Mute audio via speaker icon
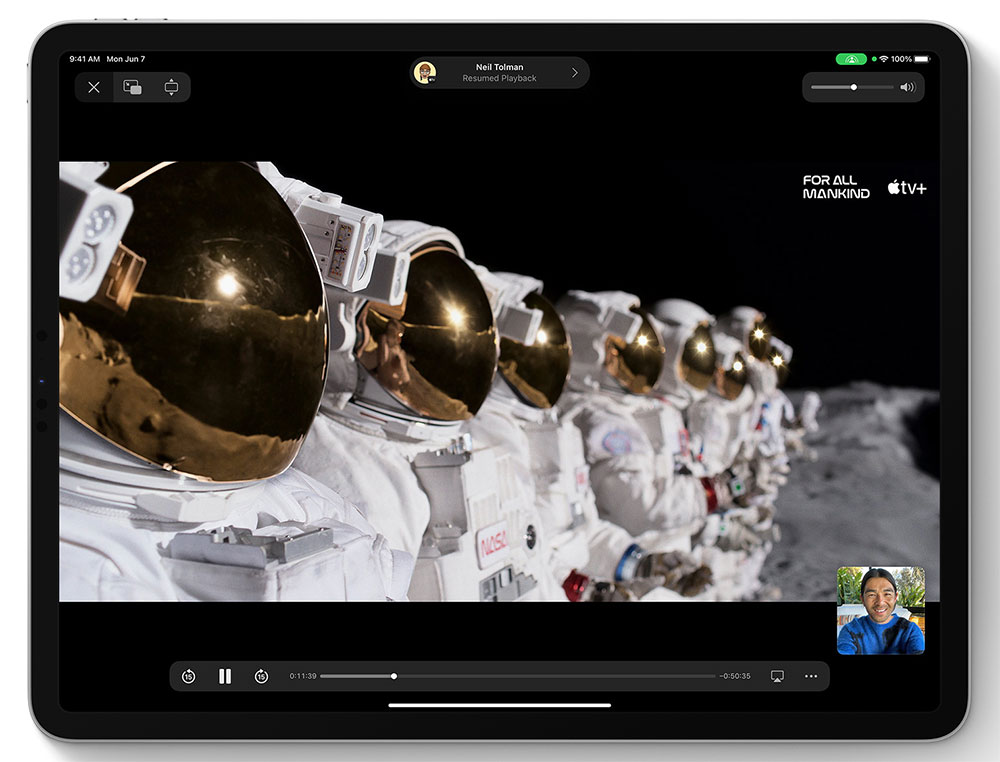1000x762 pixels. [907, 87]
